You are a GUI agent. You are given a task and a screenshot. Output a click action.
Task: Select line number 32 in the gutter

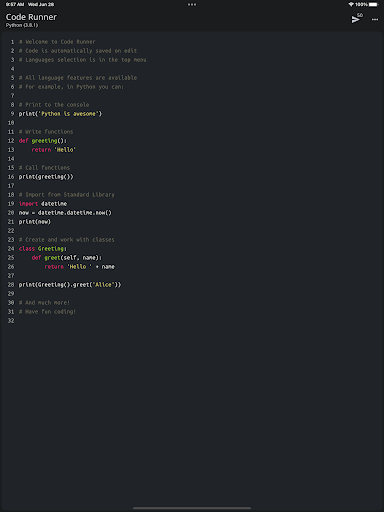tap(11, 321)
